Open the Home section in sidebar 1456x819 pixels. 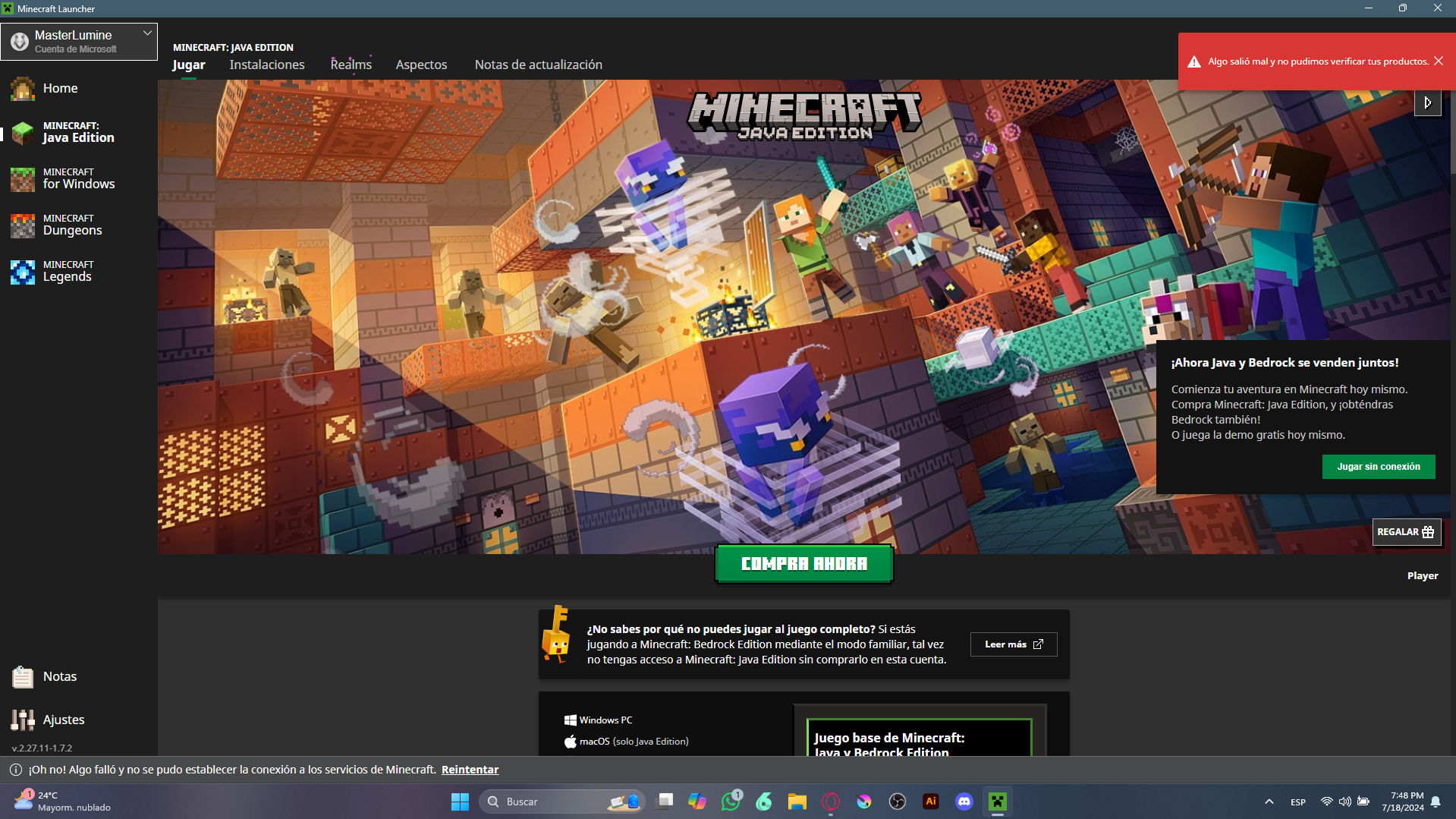click(x=59, y=88)
